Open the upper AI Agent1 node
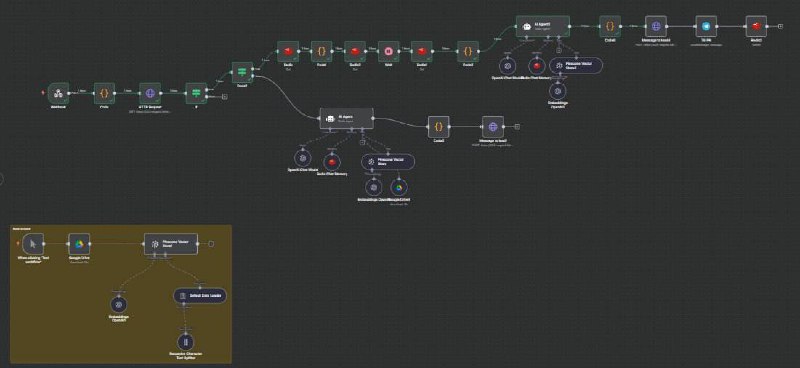The width and height of the screenshot is (800, 368). tap(542, 26)
